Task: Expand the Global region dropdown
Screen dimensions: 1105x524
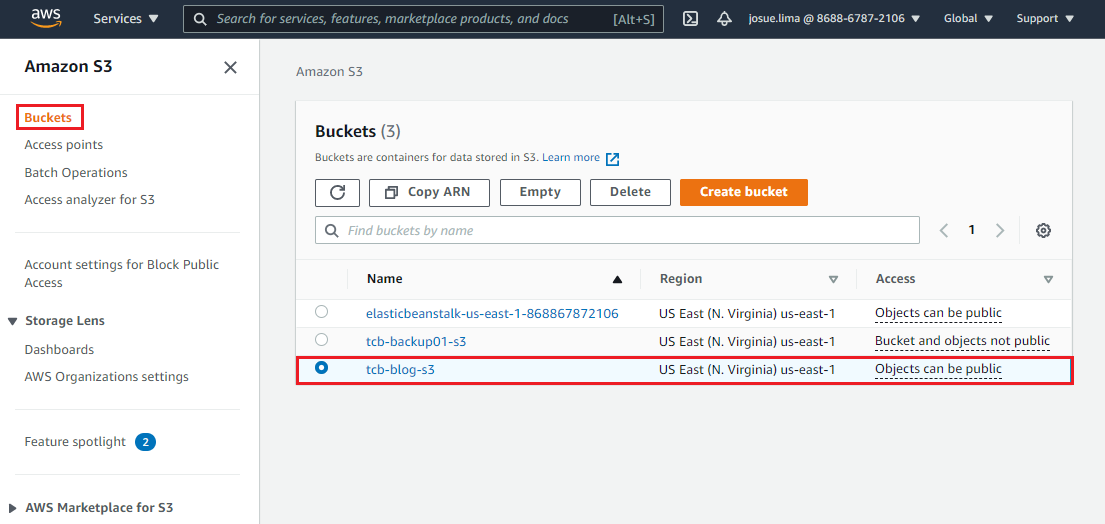Action: pyautogui.click(x=968, y=18)
